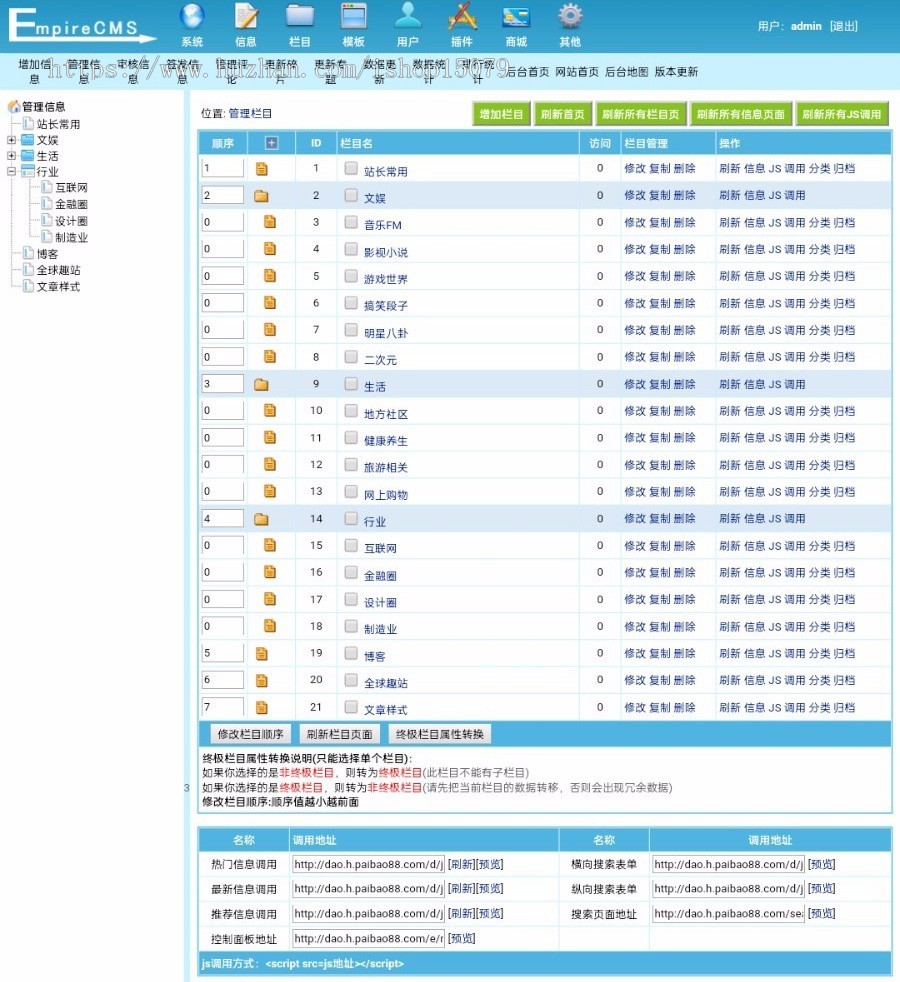This screenshot has height=982, width=900.
Task: Select 全球趣站 in the sidebar tree
Action: tap(58, 270)
